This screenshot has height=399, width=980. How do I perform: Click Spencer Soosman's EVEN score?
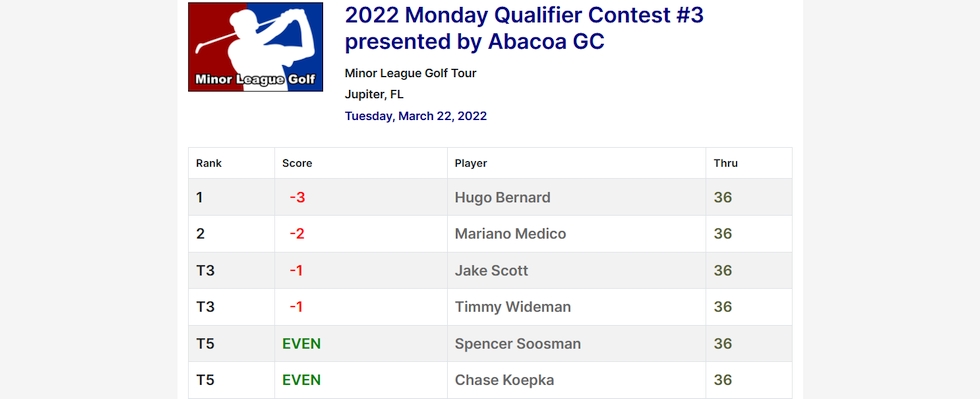pos(301,344)
